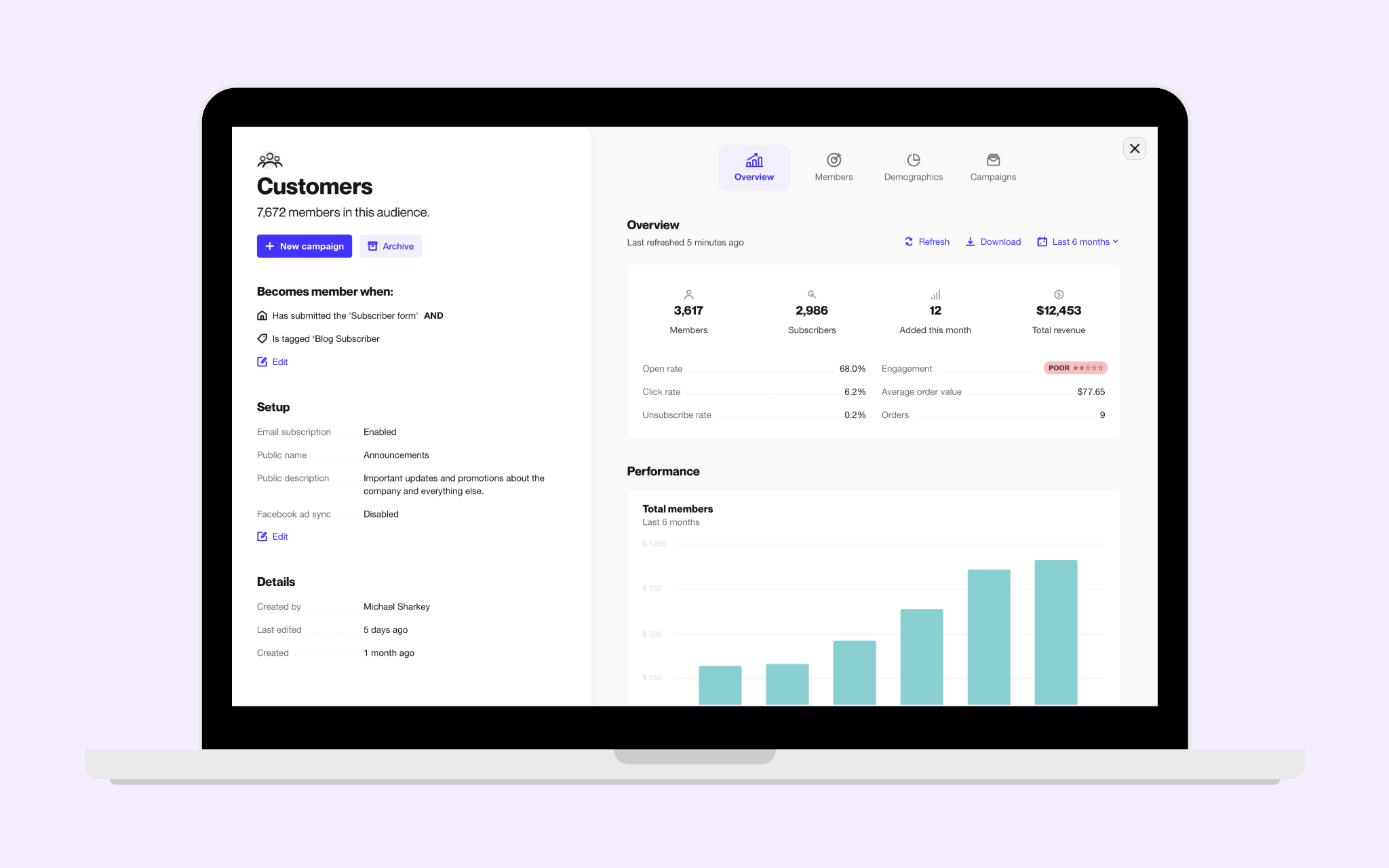Click the close button on the panel
The height and width of the screenshot is (868, 1389).
coord(1135,148)
